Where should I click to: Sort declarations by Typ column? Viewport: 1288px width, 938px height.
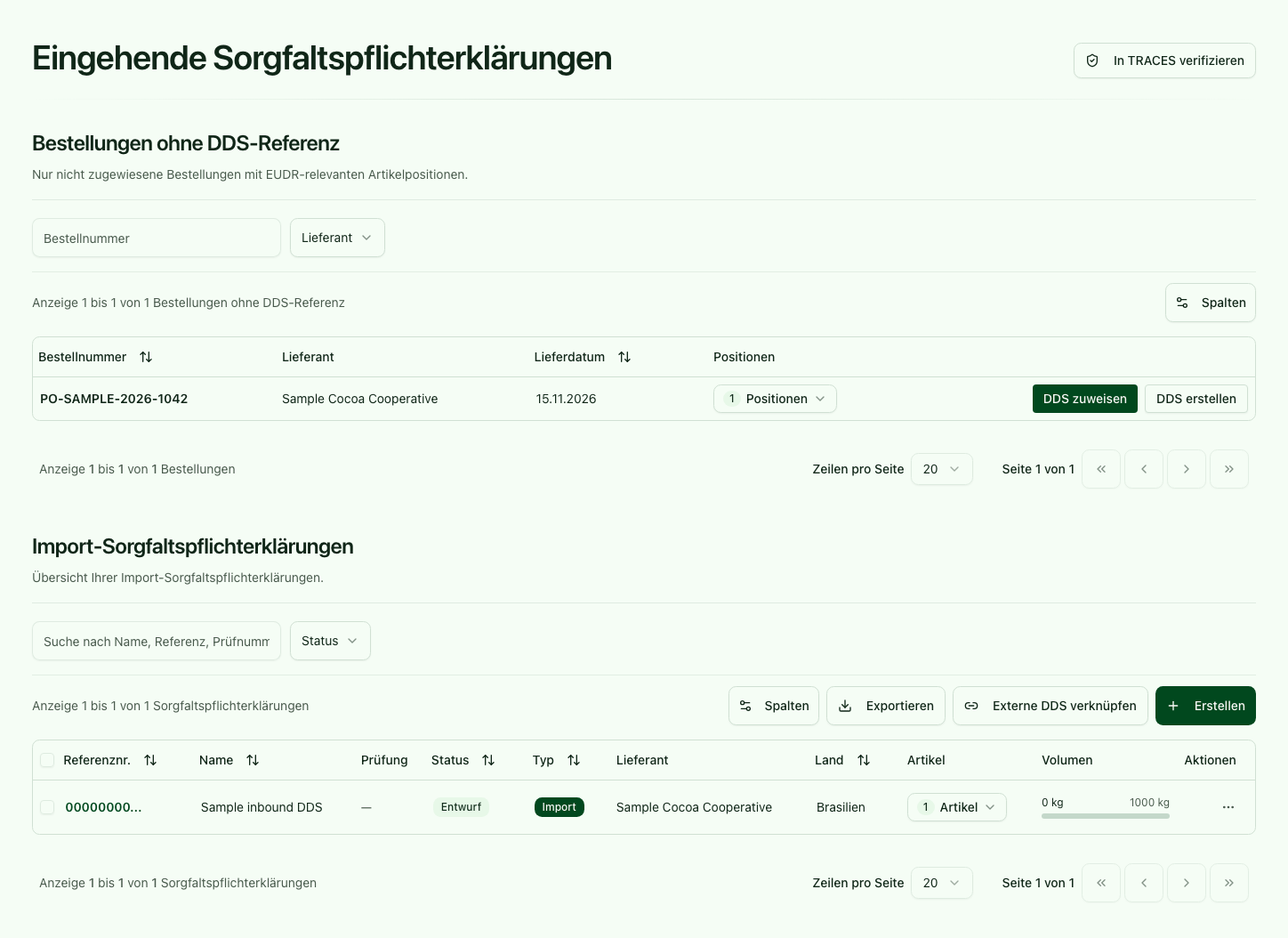574,760
